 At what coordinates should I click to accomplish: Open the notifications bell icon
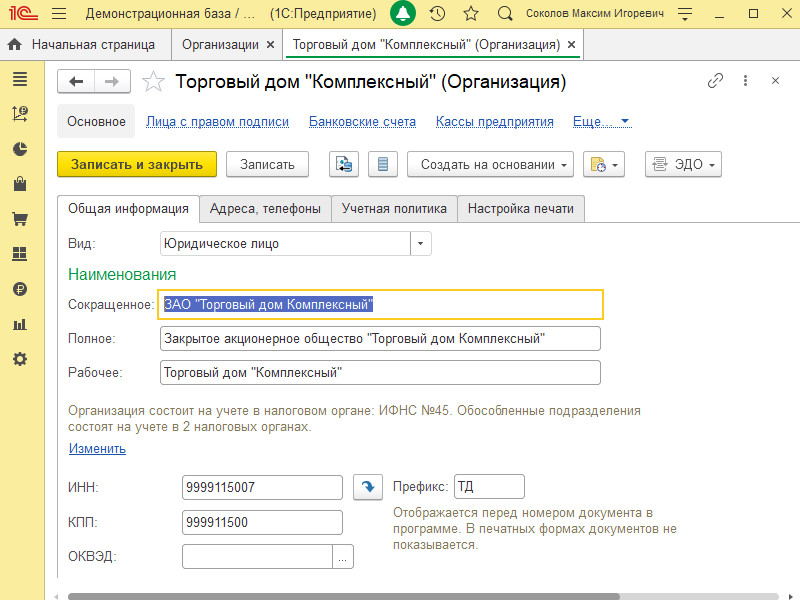[403, 14]
